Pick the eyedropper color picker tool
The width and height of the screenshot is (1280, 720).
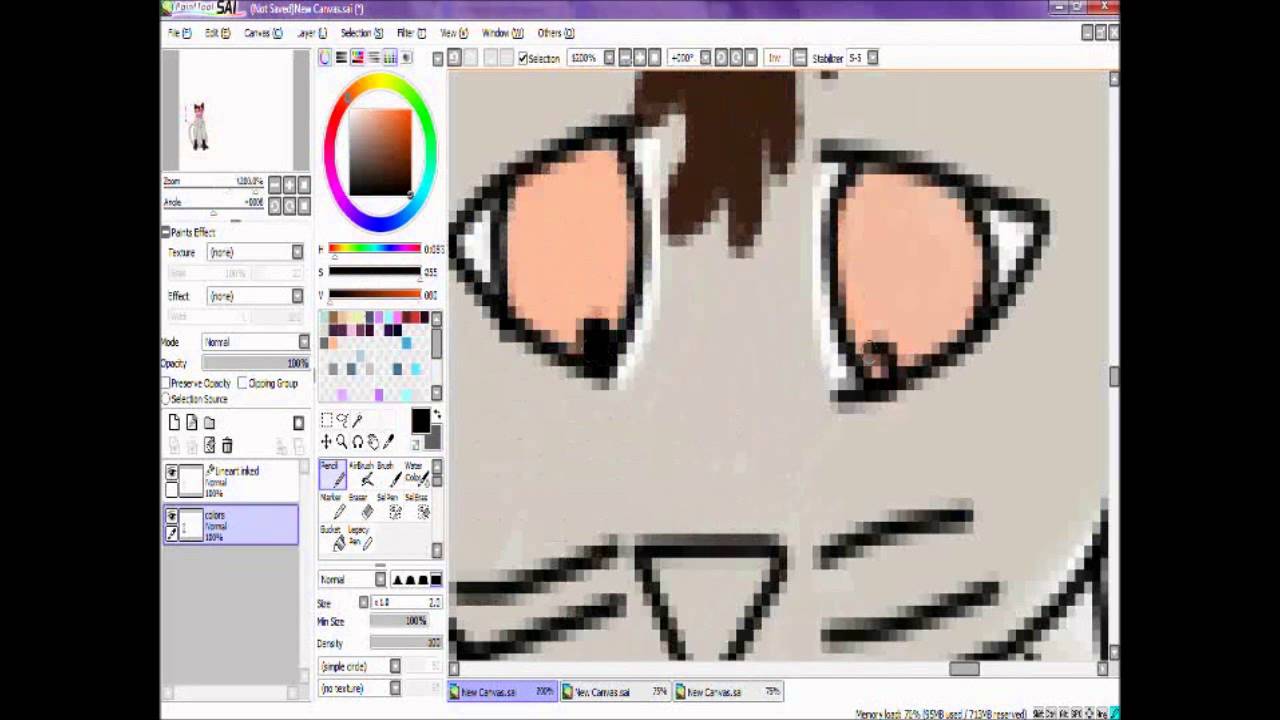(x=389, y=441)
